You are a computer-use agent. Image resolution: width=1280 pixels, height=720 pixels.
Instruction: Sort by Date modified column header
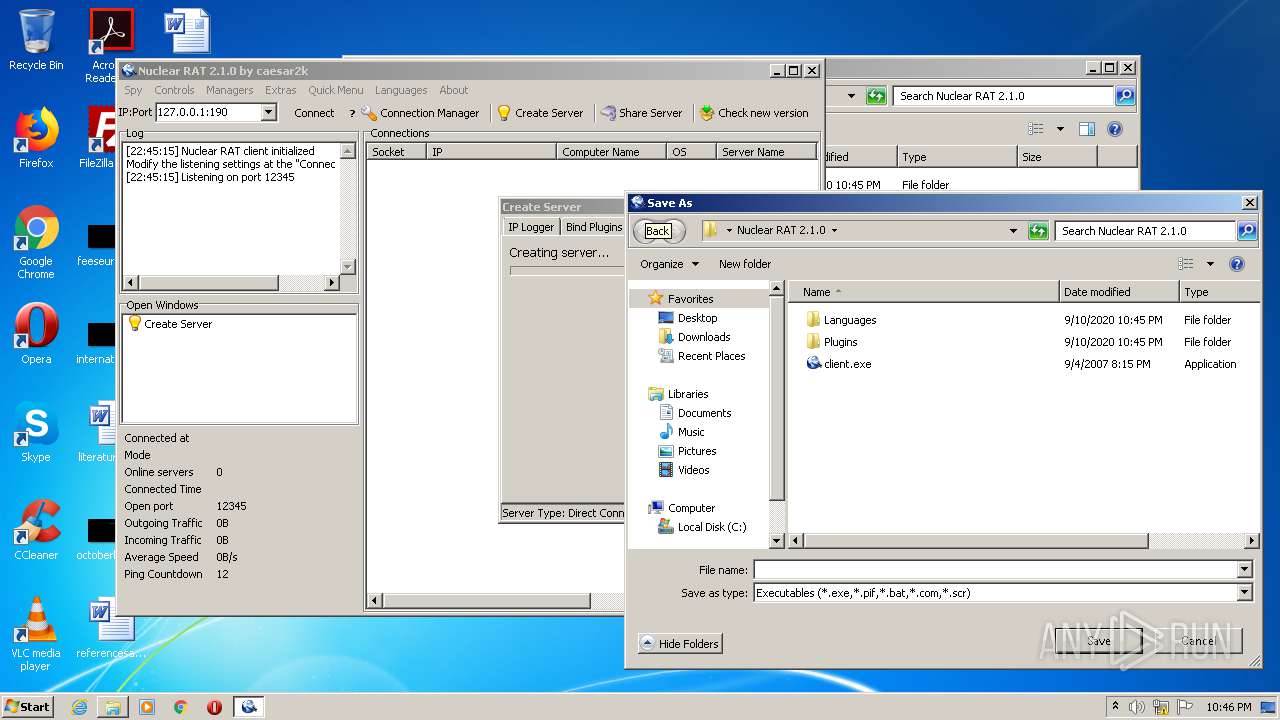pyautogui.click(x=1118, y=292)
